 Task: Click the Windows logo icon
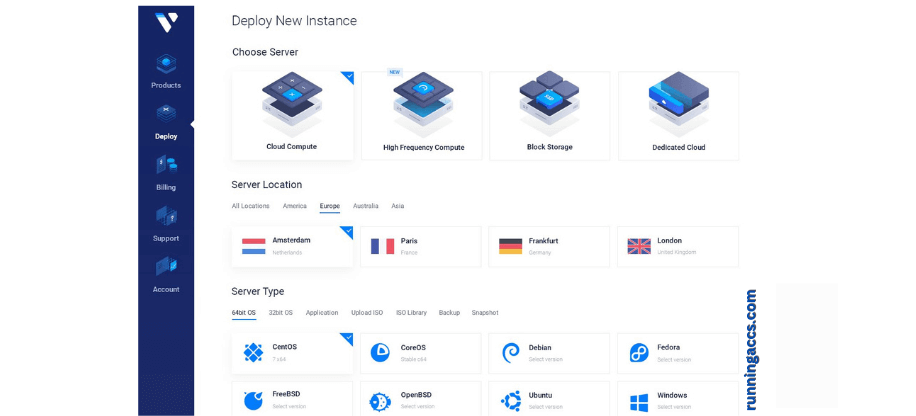[x=639, y=403]
